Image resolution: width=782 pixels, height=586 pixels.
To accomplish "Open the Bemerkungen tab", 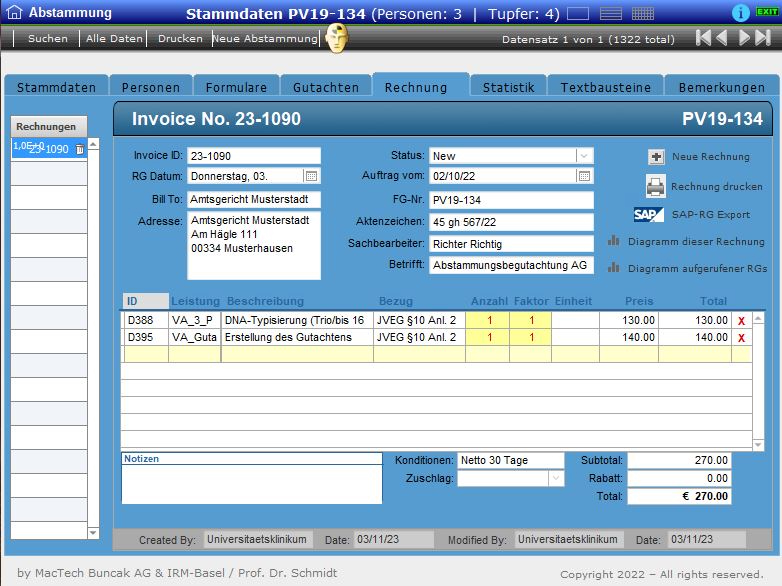I will (721, 87).
